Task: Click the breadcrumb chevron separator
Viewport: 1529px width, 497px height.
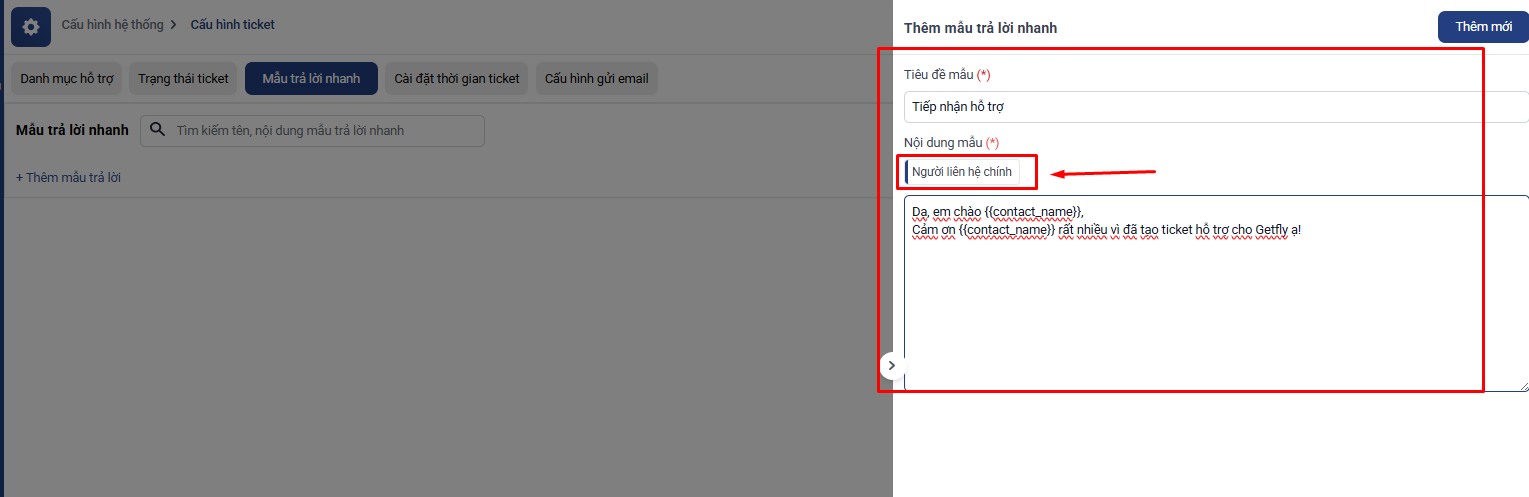Action: (173, 24)
